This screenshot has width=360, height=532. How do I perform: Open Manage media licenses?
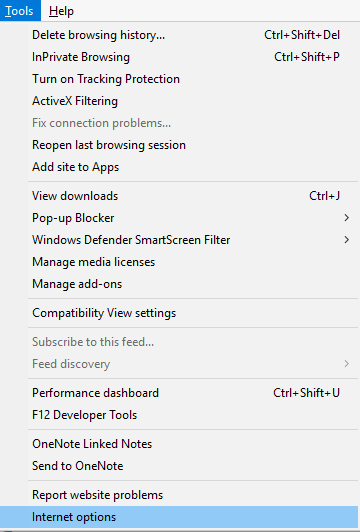click(x=193, y=262)
